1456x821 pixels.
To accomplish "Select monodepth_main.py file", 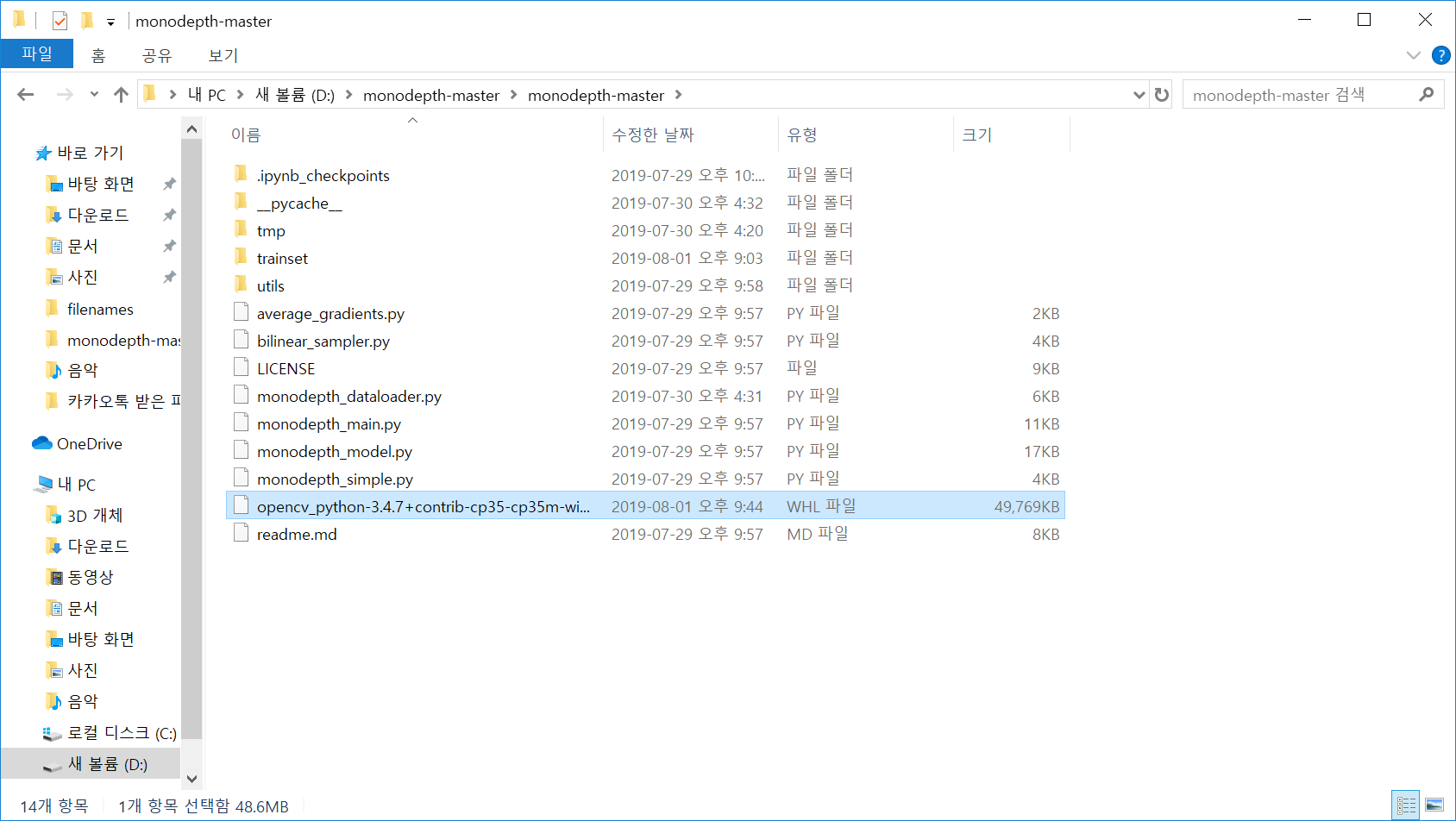I will click(329, 424).
